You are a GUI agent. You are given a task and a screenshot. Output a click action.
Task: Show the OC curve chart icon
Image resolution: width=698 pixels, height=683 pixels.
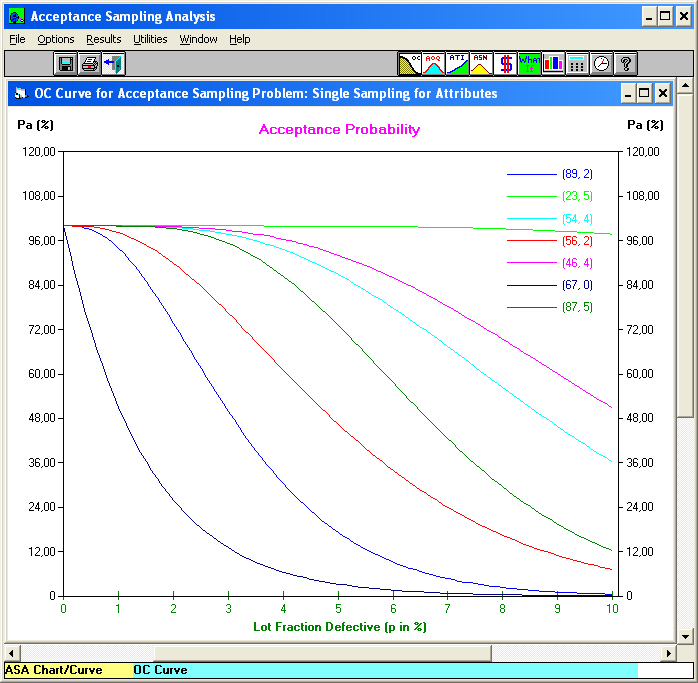410,64
